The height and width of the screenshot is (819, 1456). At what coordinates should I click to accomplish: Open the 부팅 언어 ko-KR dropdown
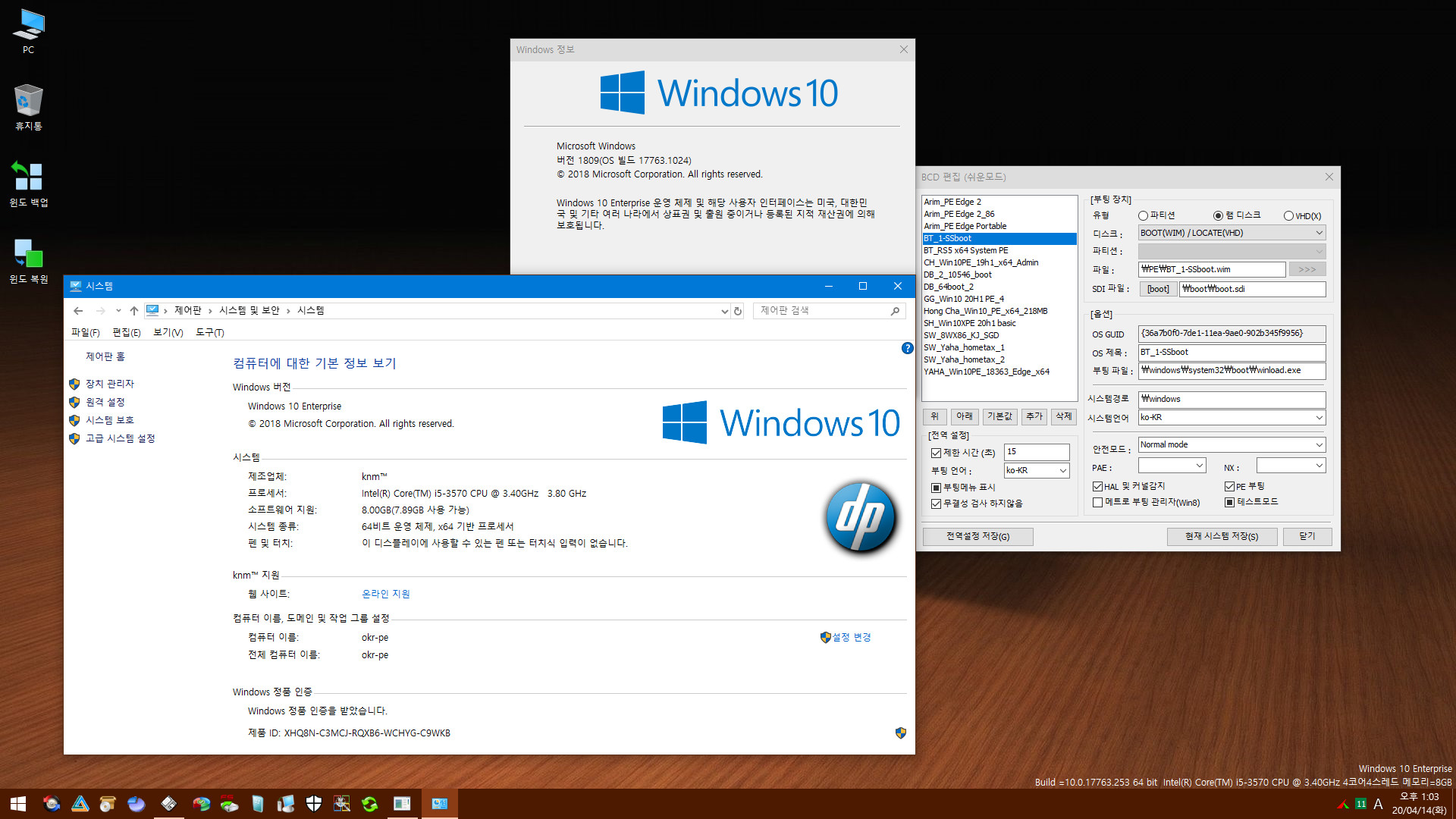click(x=1037, y=471)
